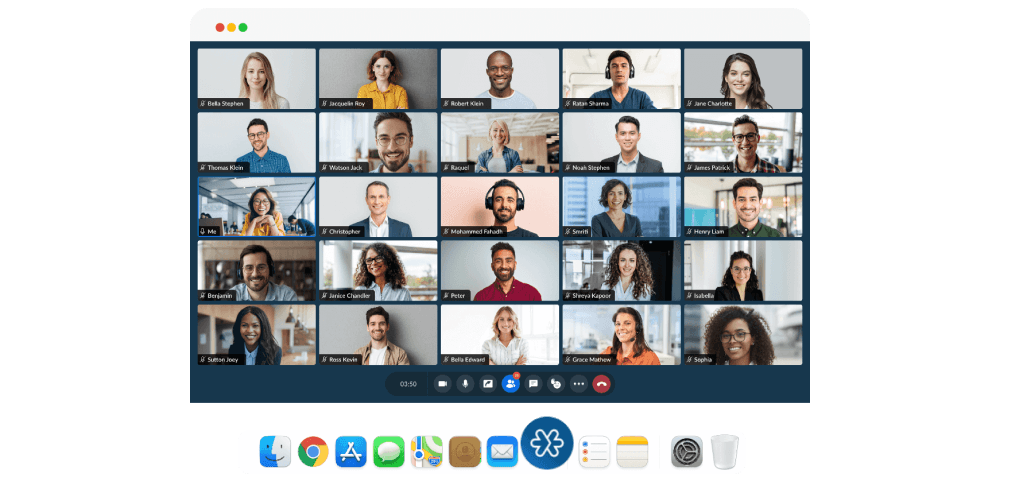1009x485 pixels.
Task: Open System Preferences from the dock
Action: (687, 452)
